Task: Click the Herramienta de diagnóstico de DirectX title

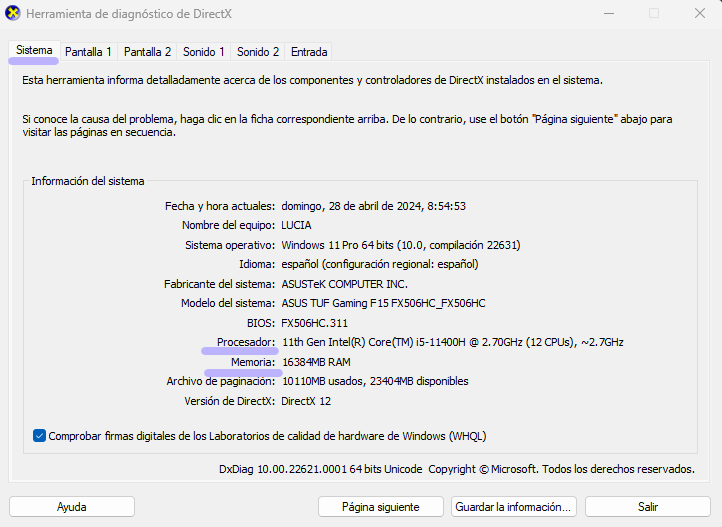Action: [x=129, y=14]
